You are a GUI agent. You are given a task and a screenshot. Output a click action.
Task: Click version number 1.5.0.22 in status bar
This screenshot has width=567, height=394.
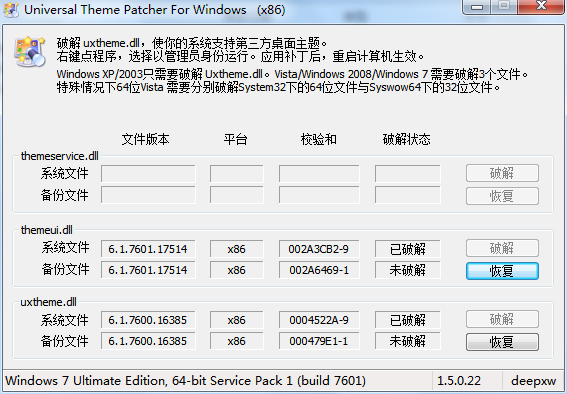[459, 381]
